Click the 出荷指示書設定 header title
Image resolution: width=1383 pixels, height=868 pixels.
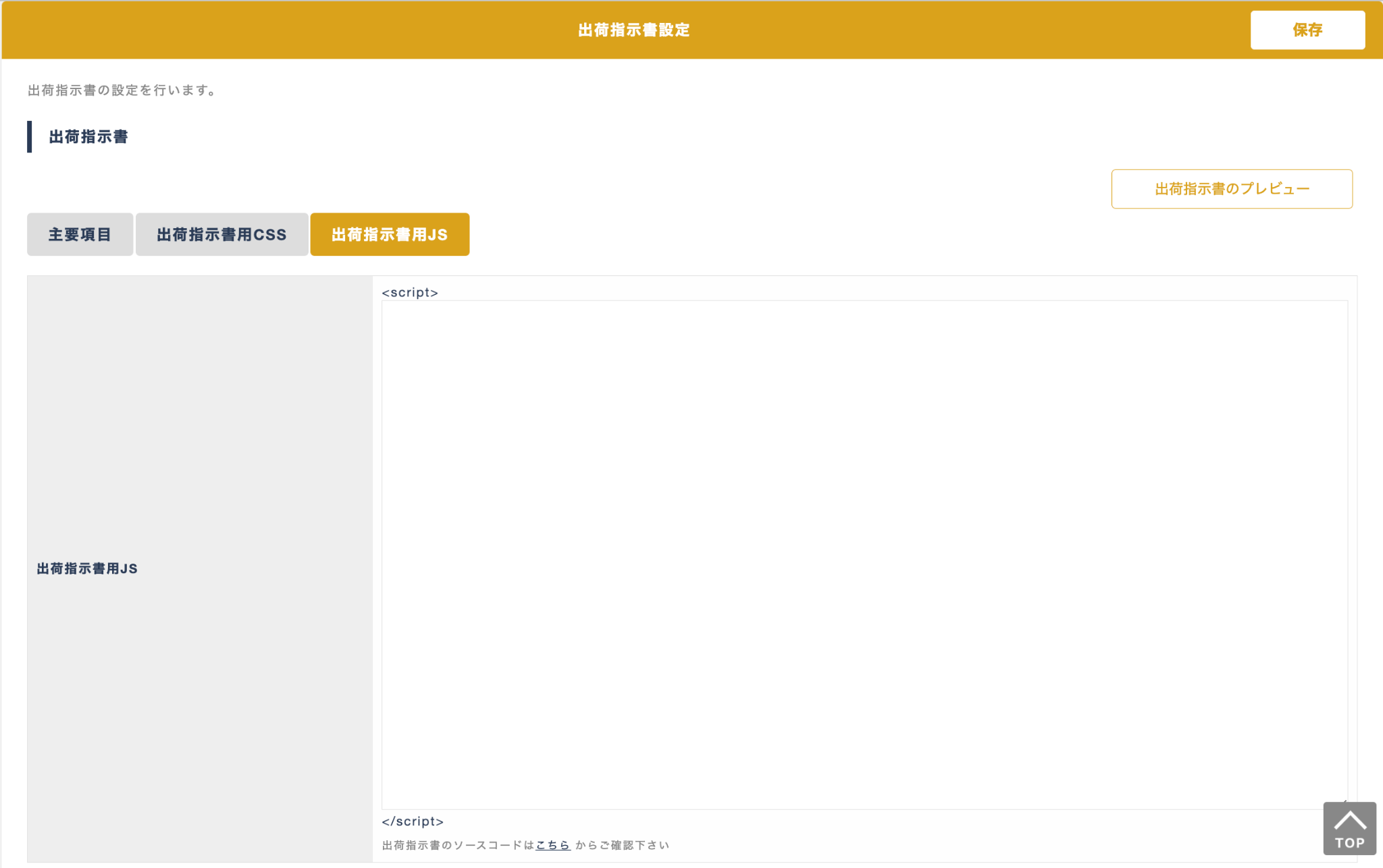click(x=633, y=30)
